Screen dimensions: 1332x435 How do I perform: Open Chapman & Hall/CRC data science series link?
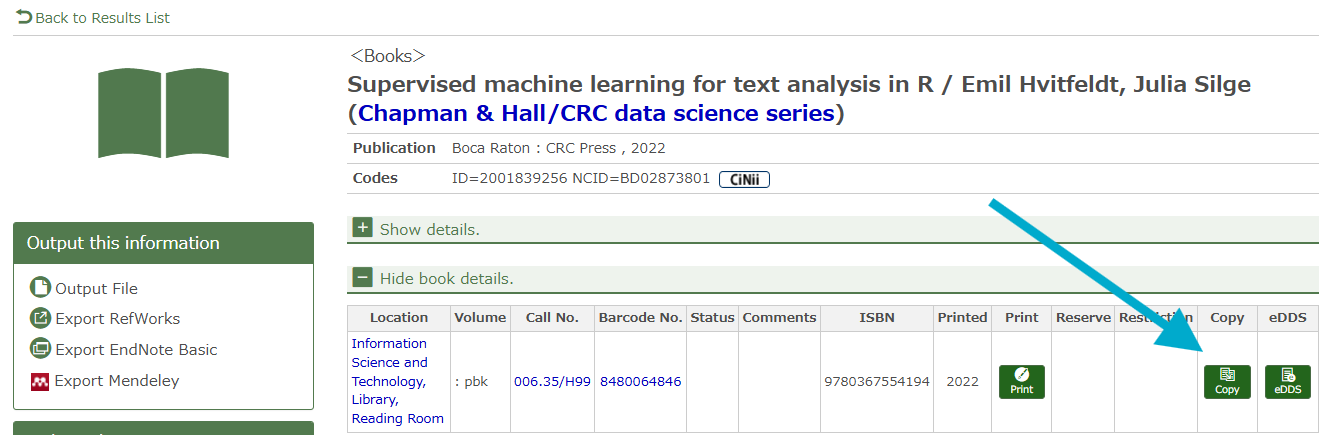point(595,113)
